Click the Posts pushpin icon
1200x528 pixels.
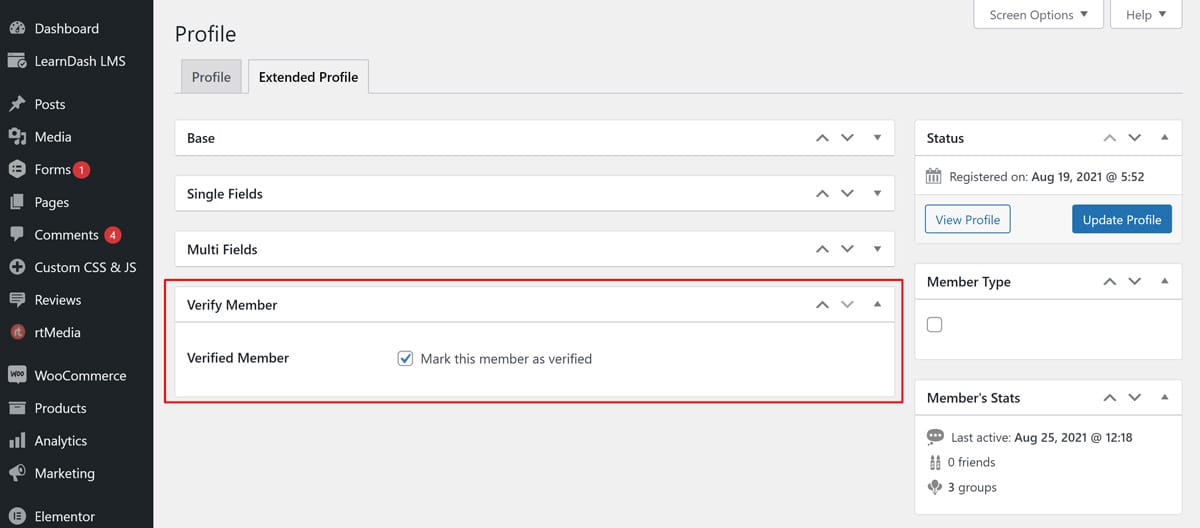tap(17, 104)
